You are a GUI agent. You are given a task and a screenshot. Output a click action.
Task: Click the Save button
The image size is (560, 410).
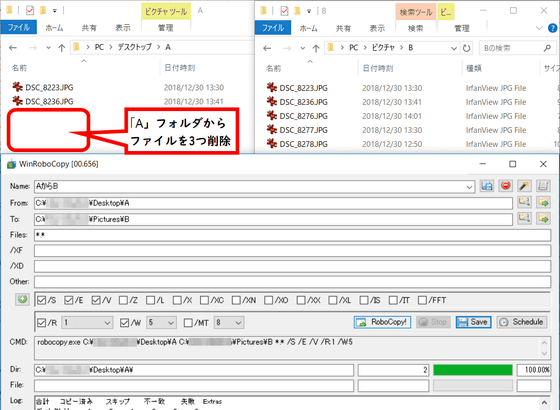(474, 322)
